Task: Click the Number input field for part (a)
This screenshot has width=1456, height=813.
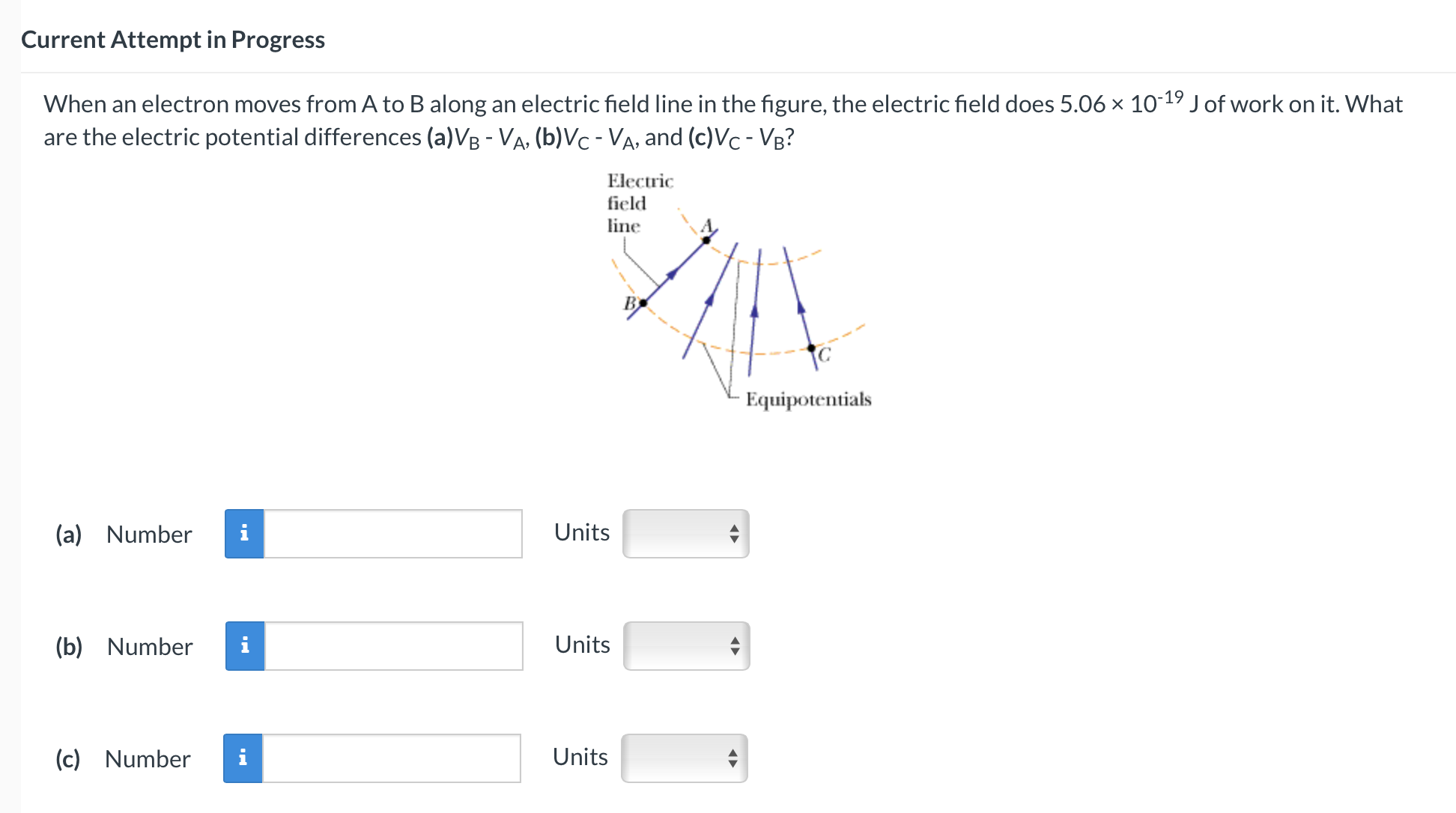Action: 393,533
